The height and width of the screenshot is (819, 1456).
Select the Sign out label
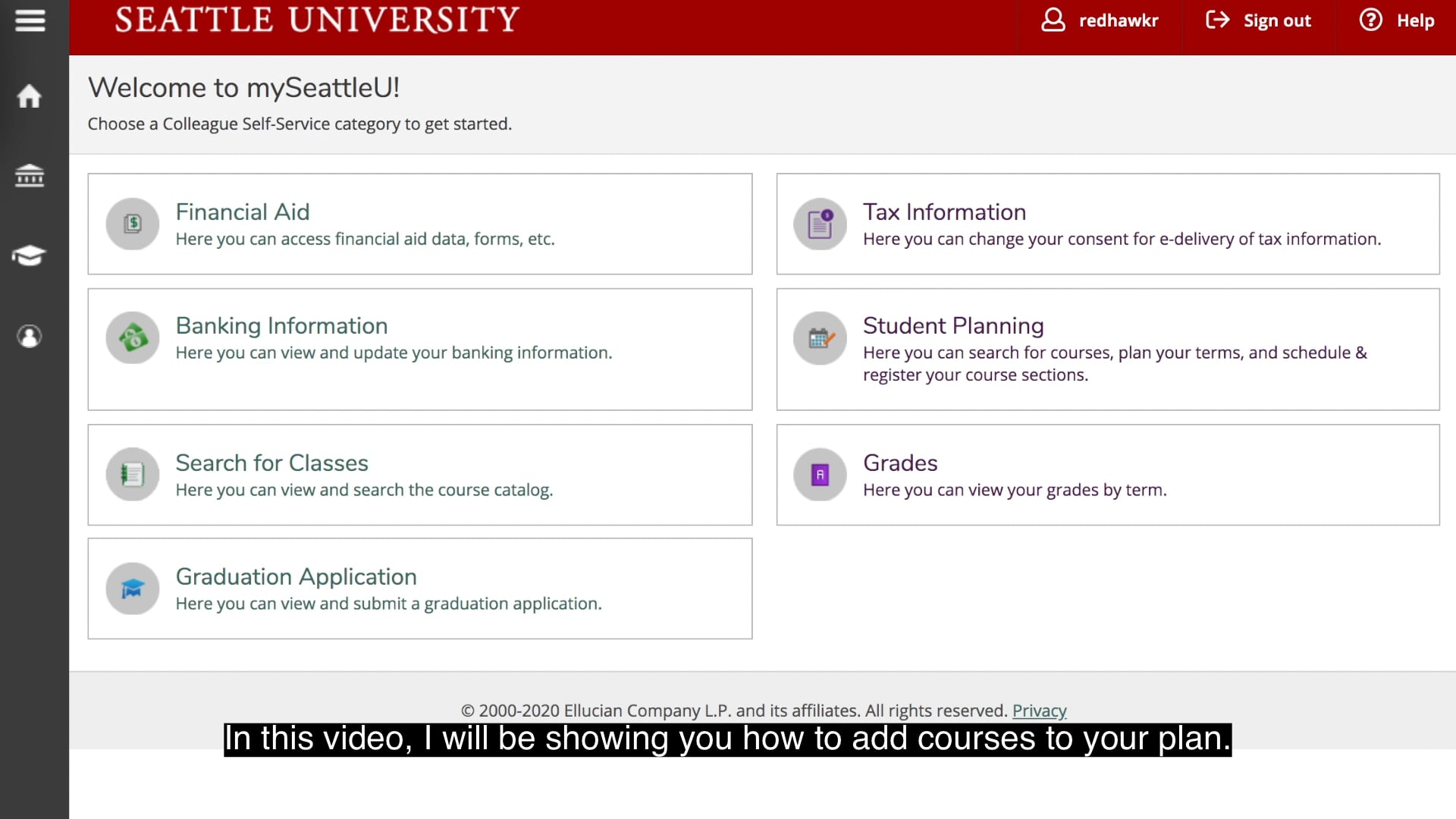click(x=1277, y=21)
